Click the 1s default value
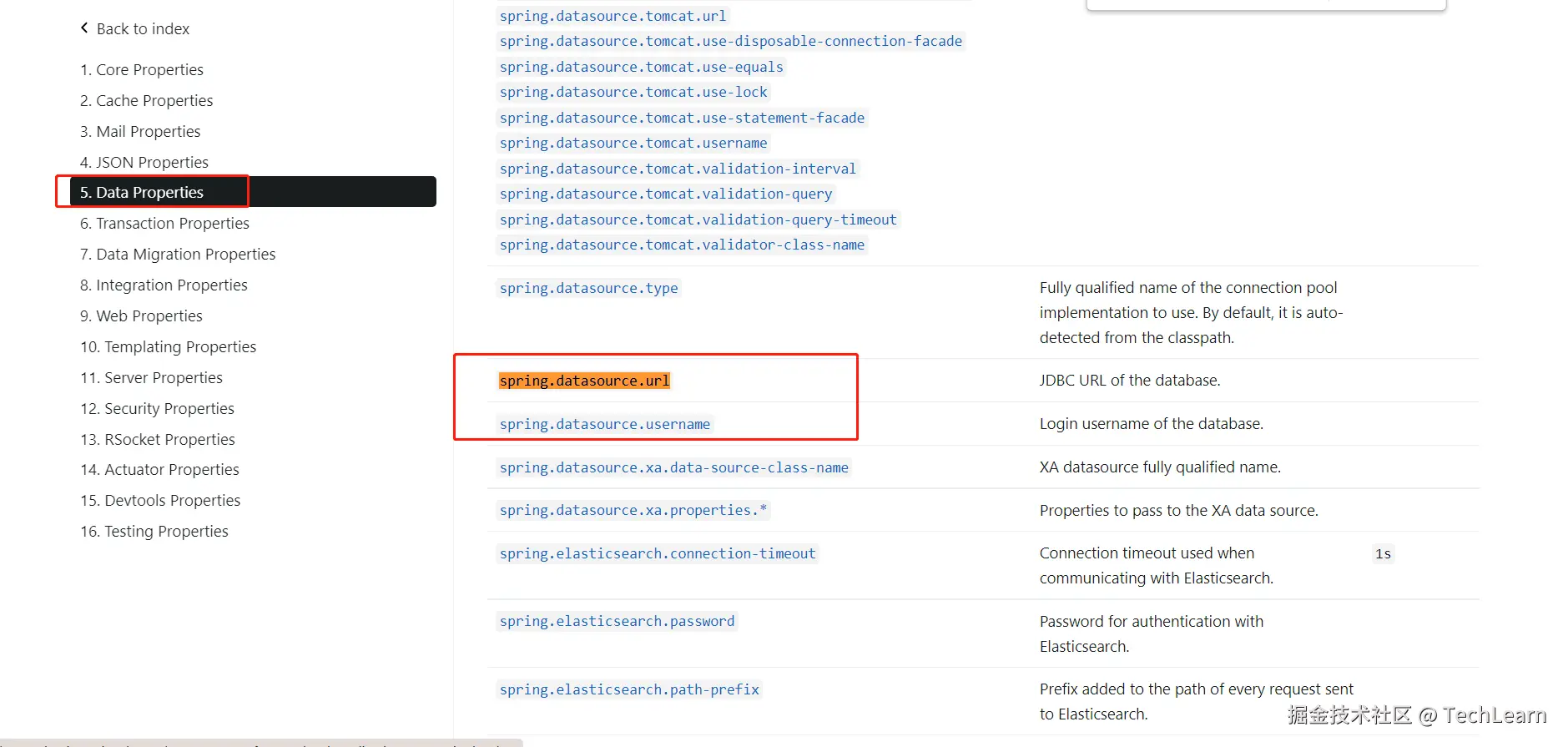The height and width of the screenshot is (747, 1568). click(x=1383, y=553)
